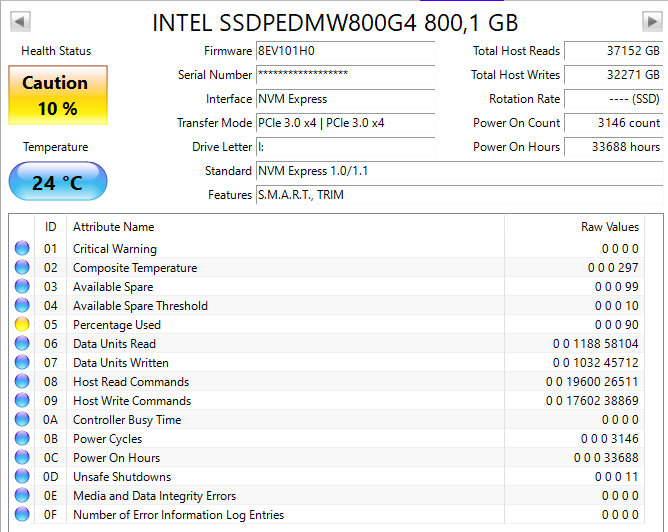Click the Total Host Reads value 37152 GB
Screen dimensions: 668x532
(613, 51)
